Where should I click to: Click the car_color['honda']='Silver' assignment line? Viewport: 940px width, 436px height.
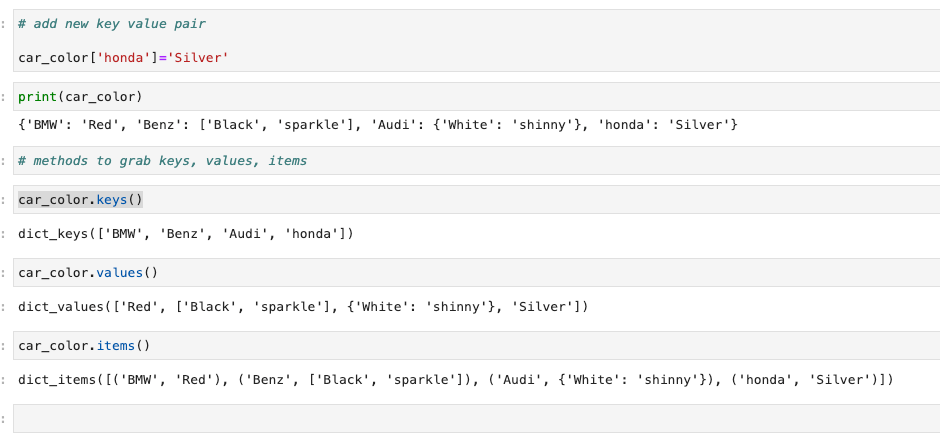pos(123,58)
